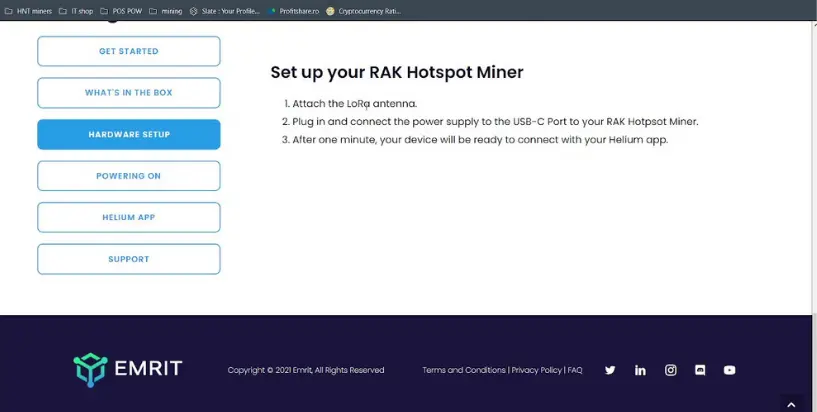Open Emrit's Twitter page icon
Viewport: 817px width, 412px height.
point(610,370)
